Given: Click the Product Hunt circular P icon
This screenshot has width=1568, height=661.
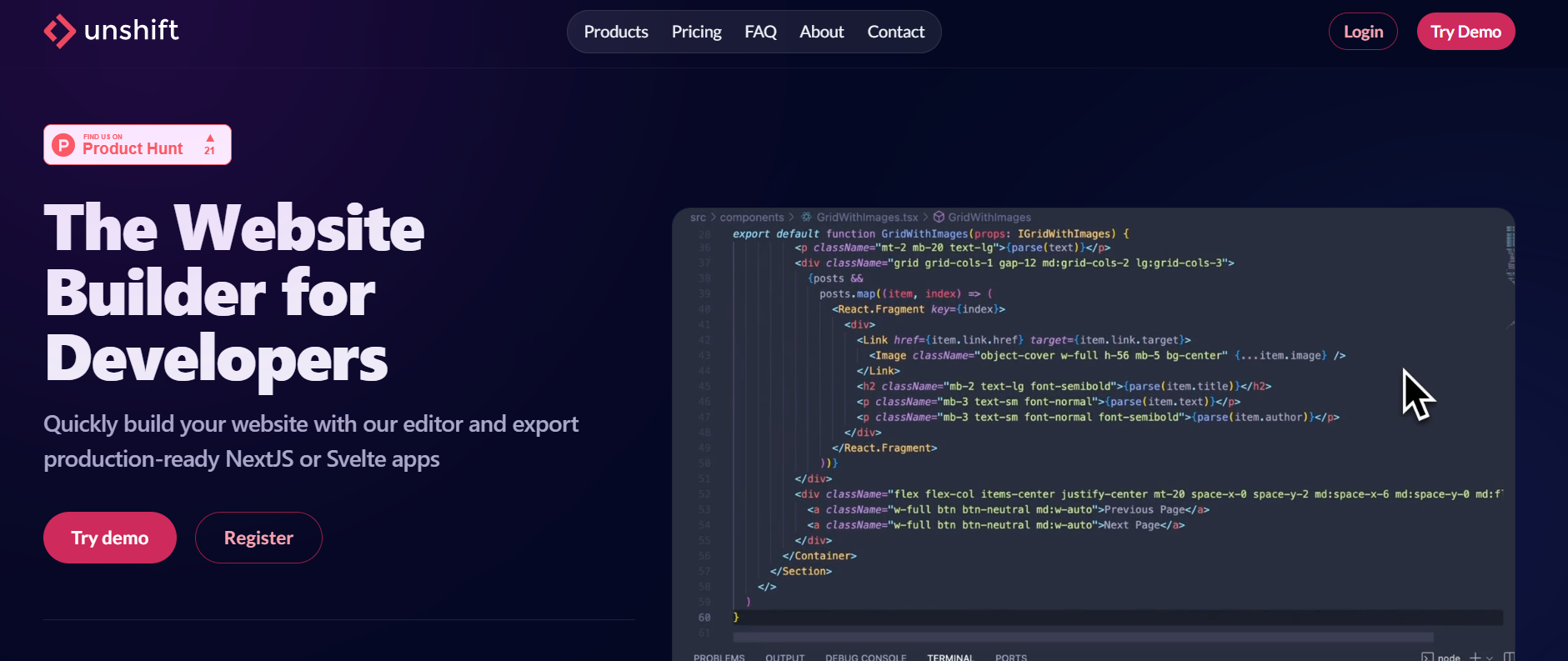Looking at the screenshot, I should coord(63,145).
